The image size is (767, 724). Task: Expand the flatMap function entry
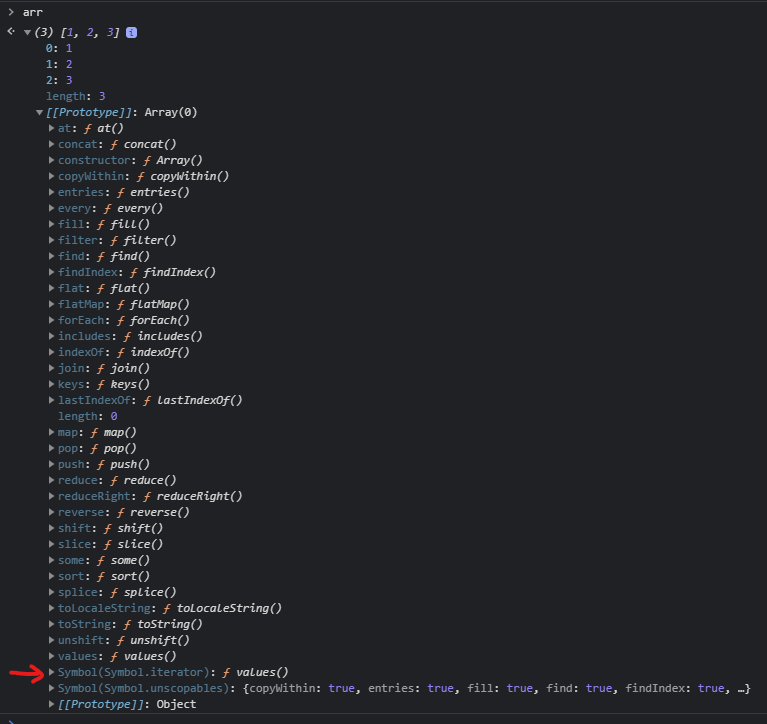coord(51,304)
